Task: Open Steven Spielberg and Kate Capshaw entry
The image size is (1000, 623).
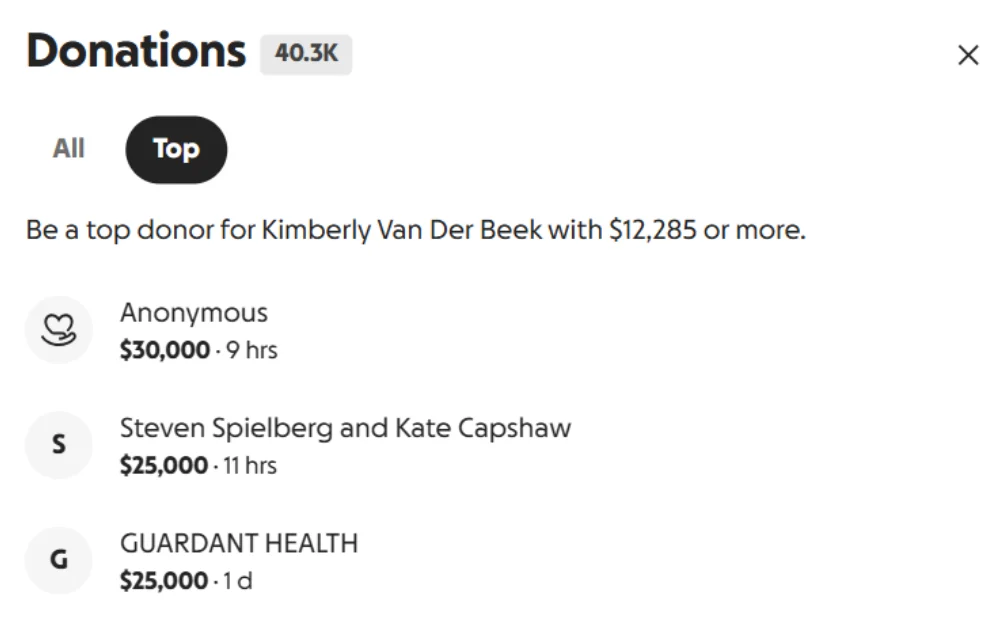Action: [345, 428]
